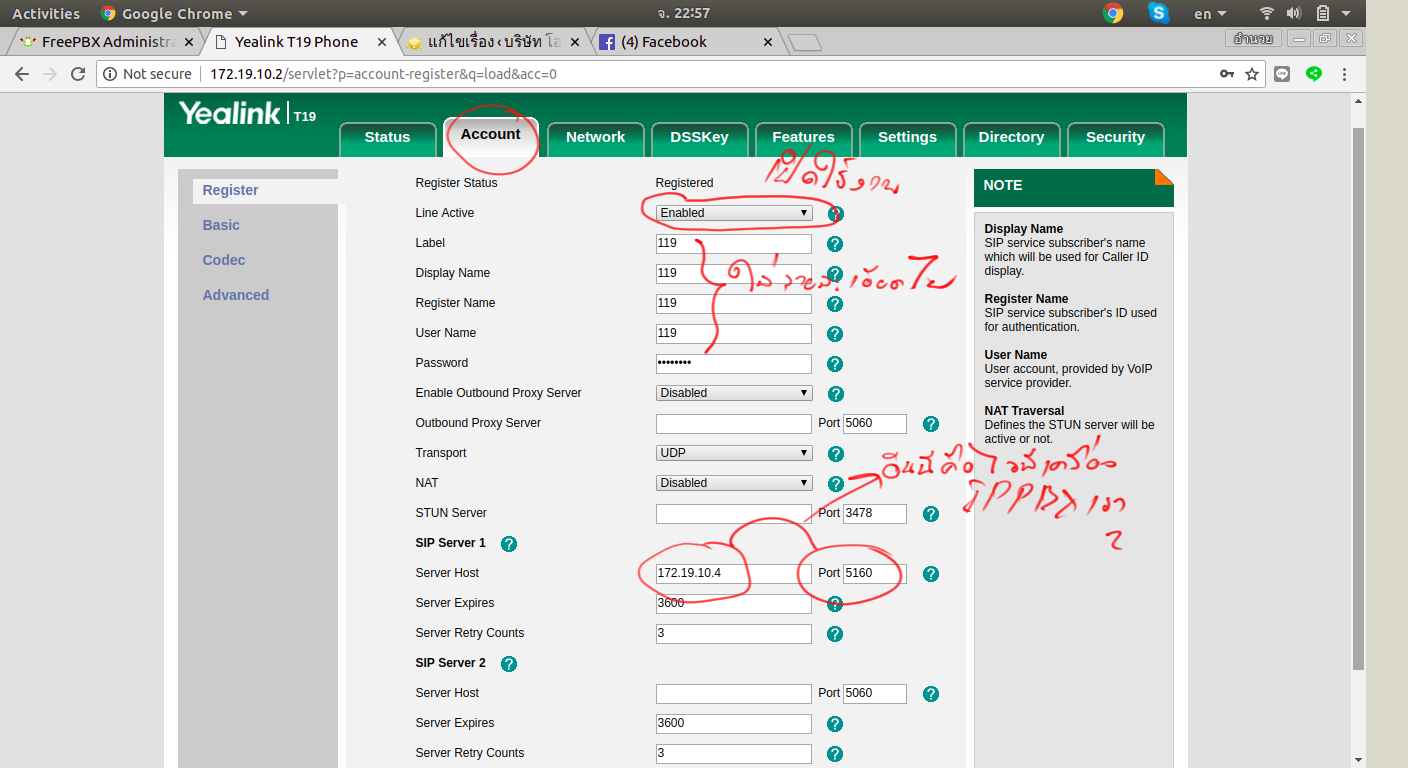The width and height of the screenshot is (1408, 768).
Task: Open help icon for Line Active
Action: tap(835, 214)
